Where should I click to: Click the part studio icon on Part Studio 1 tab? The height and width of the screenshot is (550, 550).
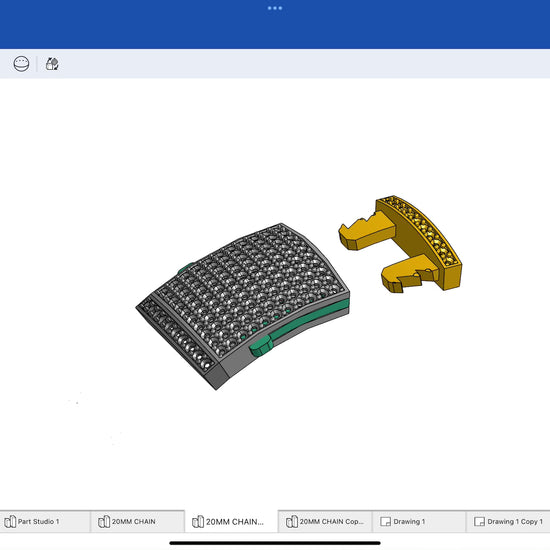coord(10,522)
